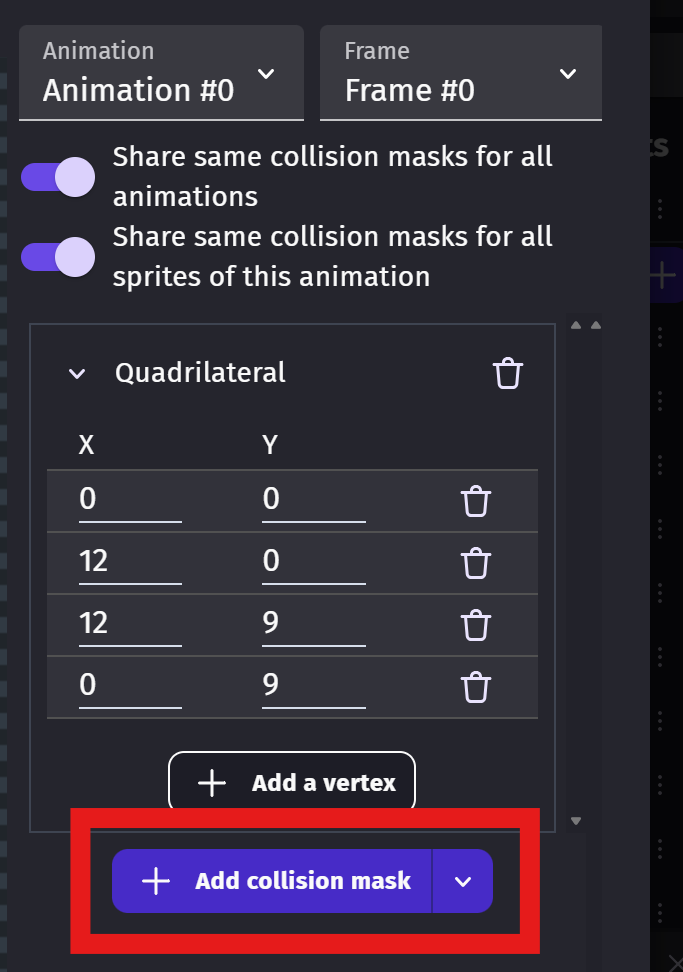683x972 pixels.
Task: Click scroll down arrow of mask list
Action: pyautogui.click(x=576, y=821)
